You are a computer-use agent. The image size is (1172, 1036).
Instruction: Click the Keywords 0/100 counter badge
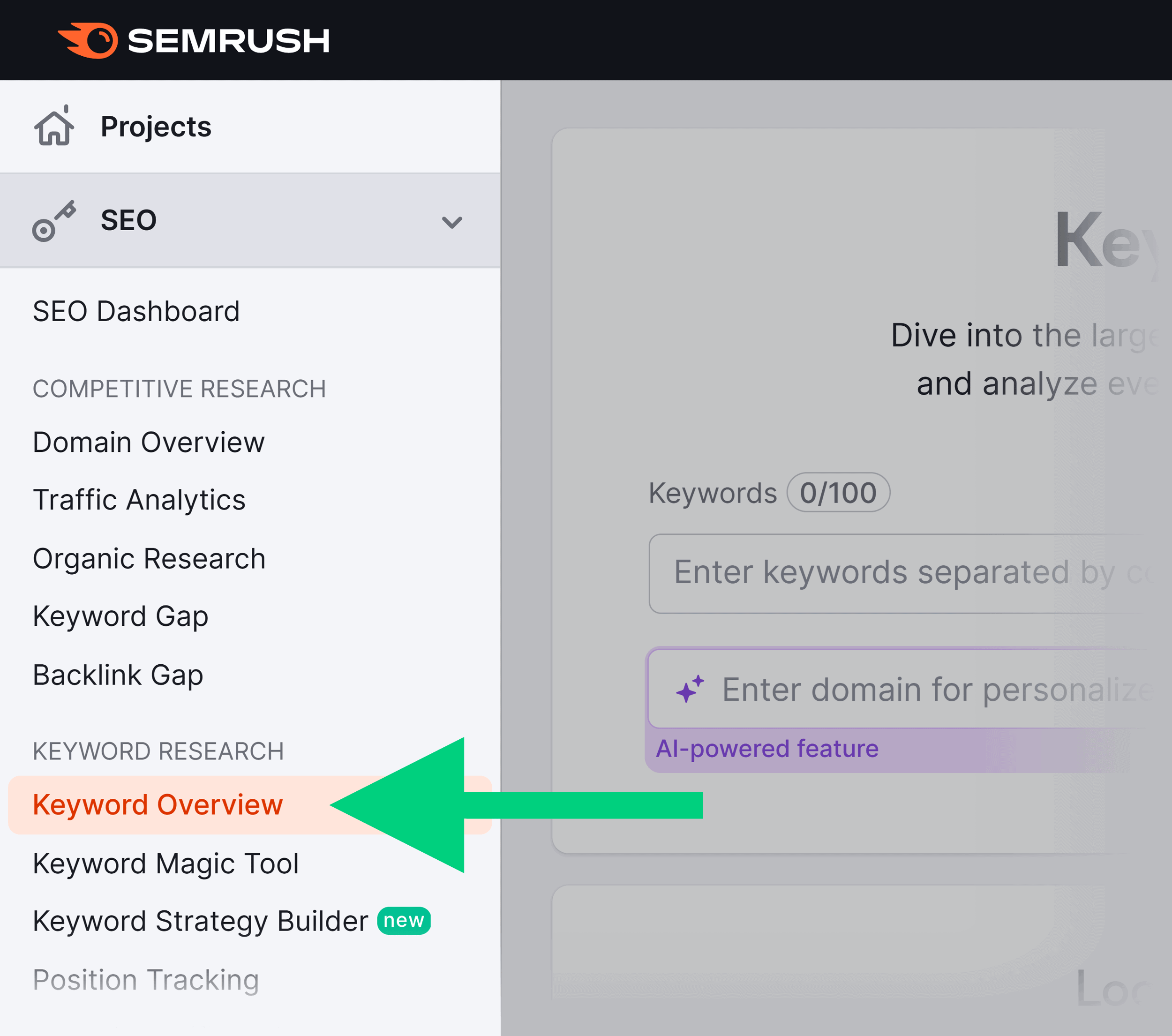[838, 490]
